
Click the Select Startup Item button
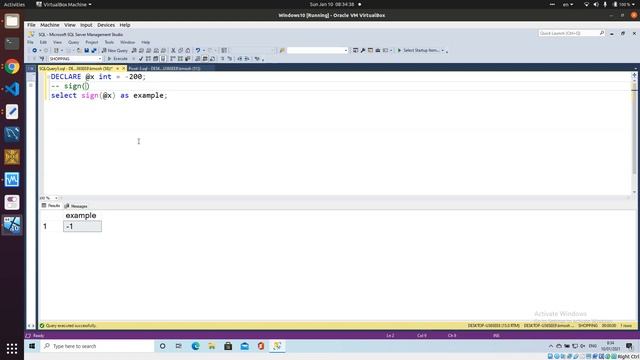point(418,50)
